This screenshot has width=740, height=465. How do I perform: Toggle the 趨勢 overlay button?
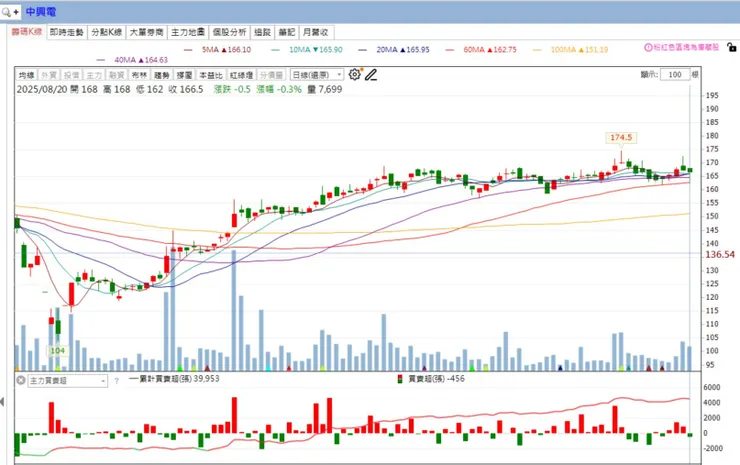pyautogui.click(x=162, y=75)
